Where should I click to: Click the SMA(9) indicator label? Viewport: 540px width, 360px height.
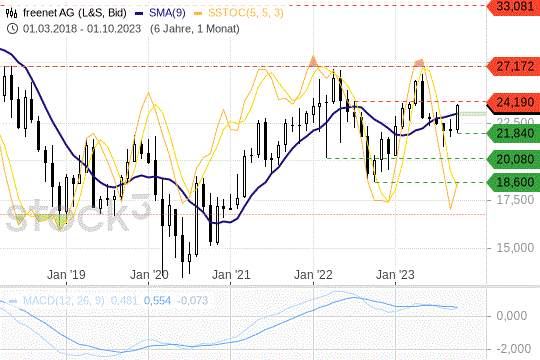167,13
